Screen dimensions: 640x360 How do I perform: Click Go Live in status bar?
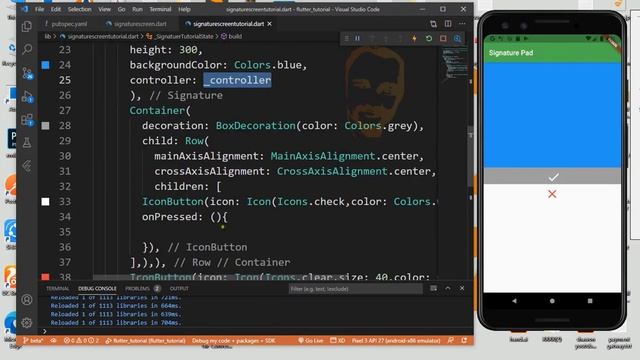click(x=311, y=340)
